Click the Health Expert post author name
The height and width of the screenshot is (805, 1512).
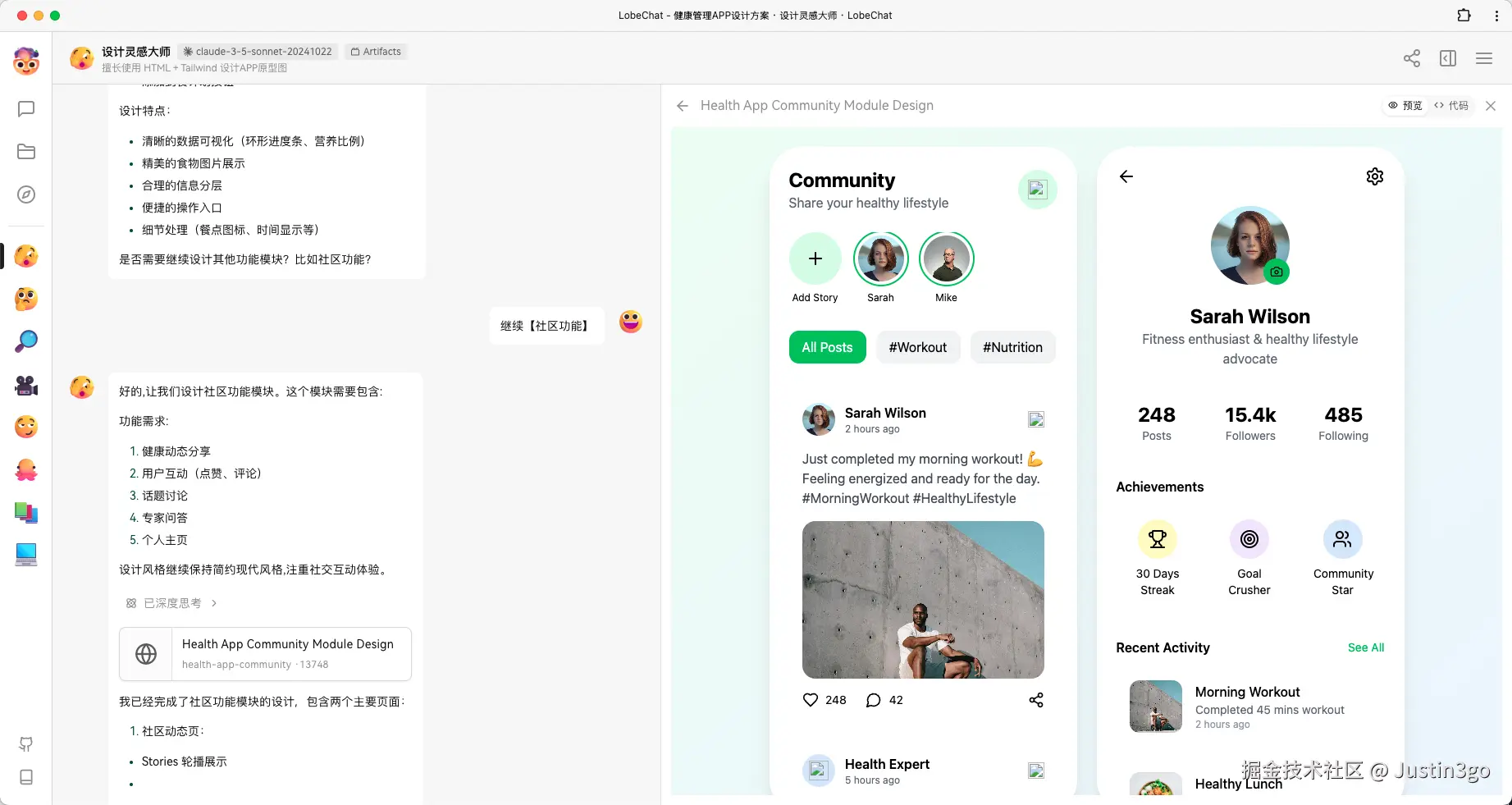tap(887, 764)
